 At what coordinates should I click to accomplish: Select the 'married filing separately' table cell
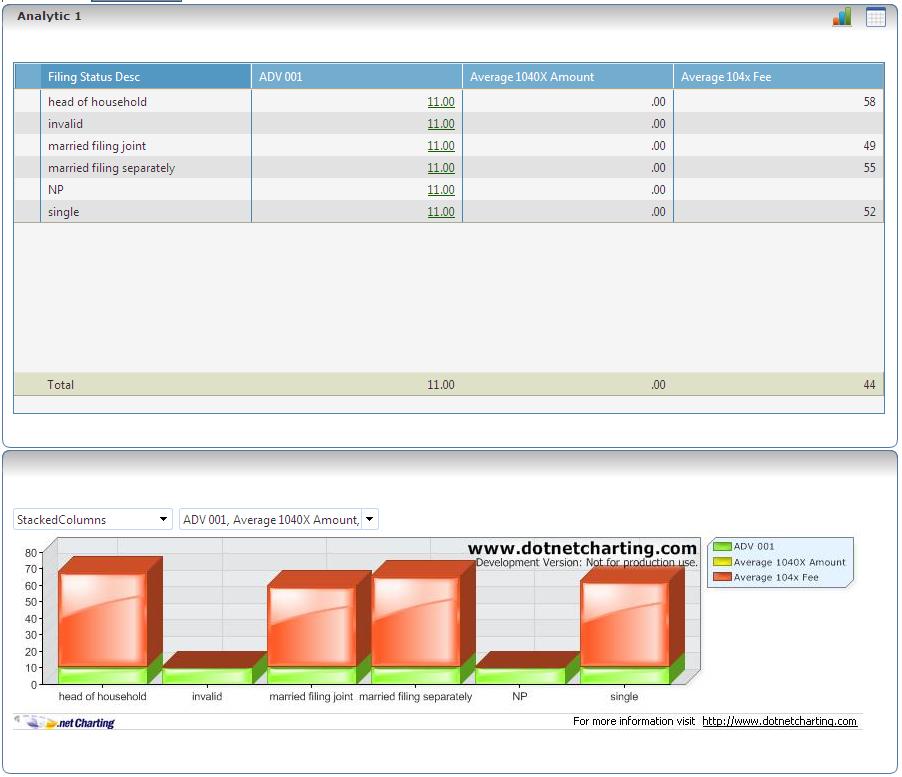pos(146,168)
